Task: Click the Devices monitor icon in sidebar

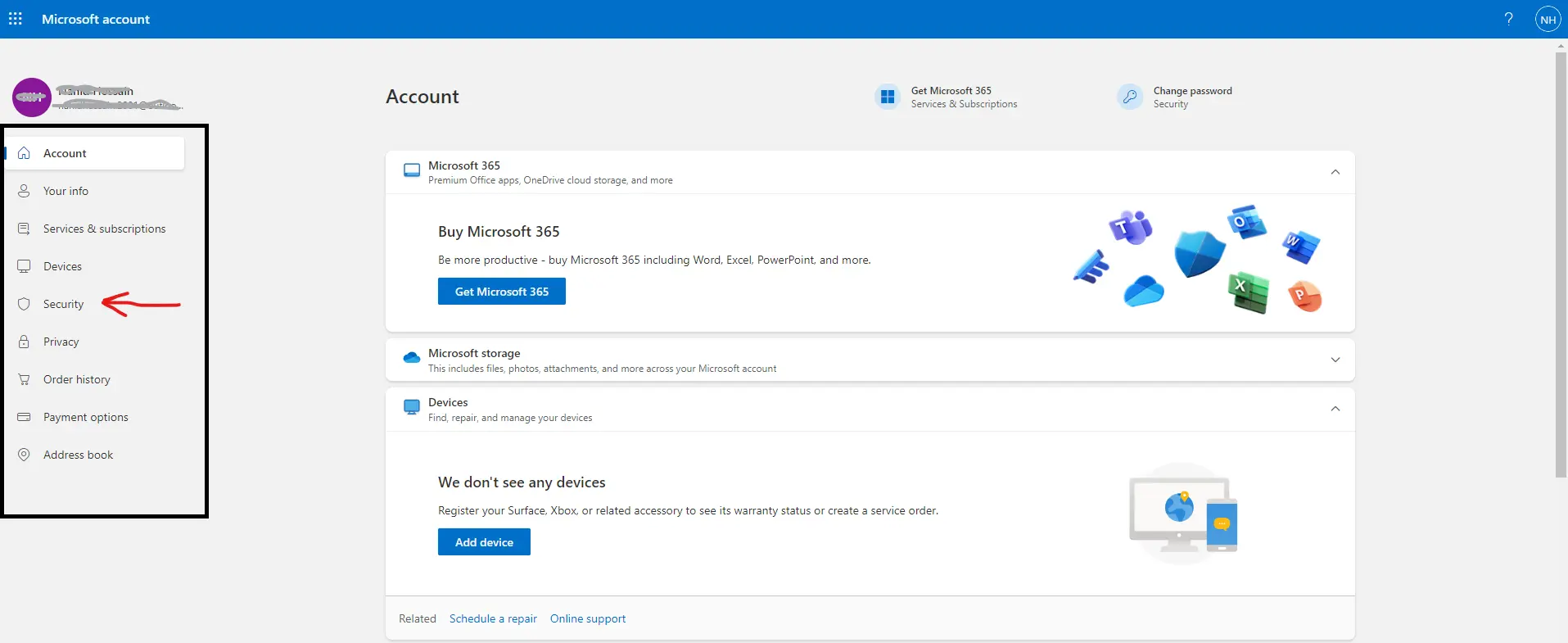Action: coord(24,266)
